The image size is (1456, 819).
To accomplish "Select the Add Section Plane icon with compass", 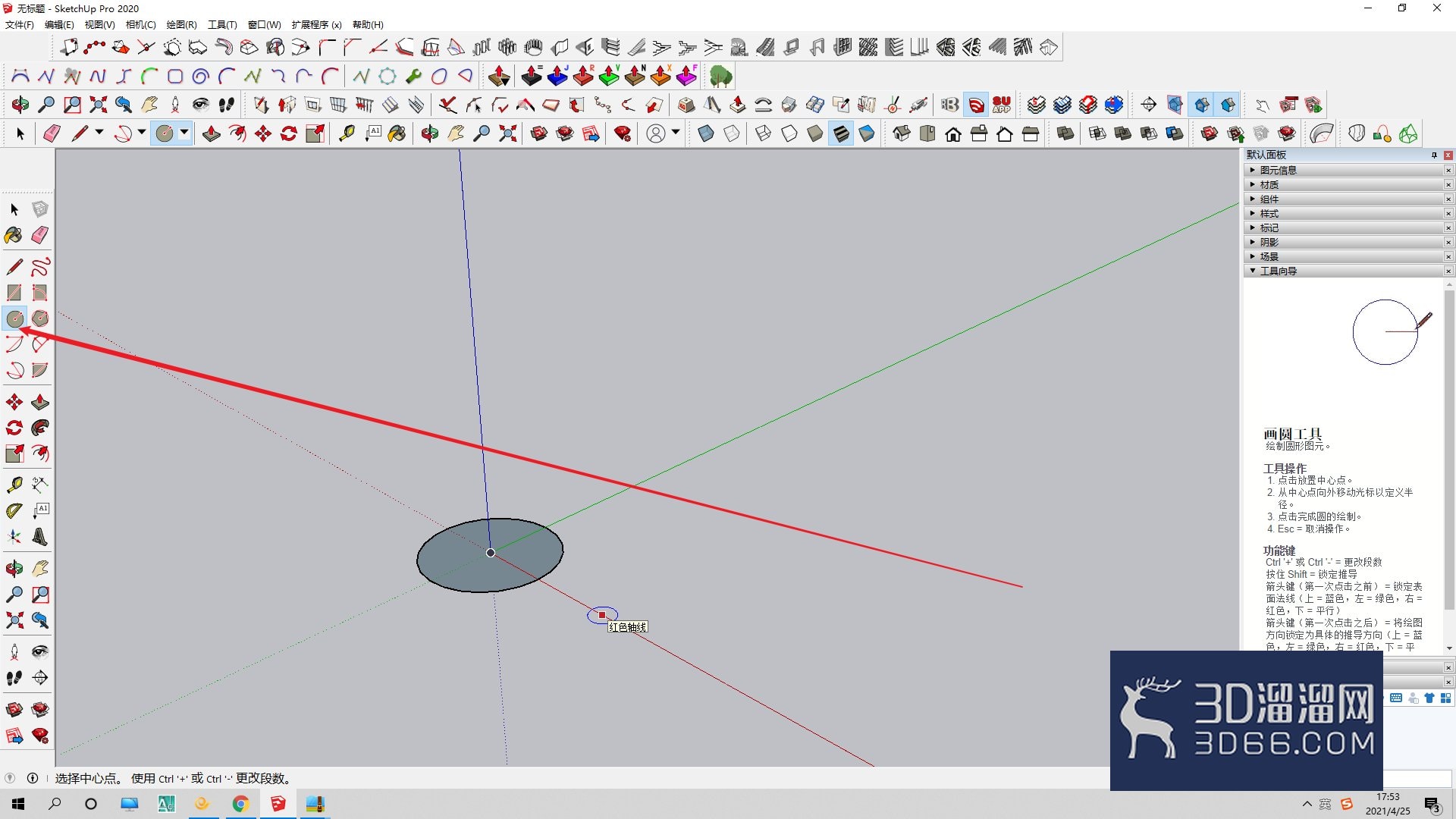I will [x=1149, y=105].
